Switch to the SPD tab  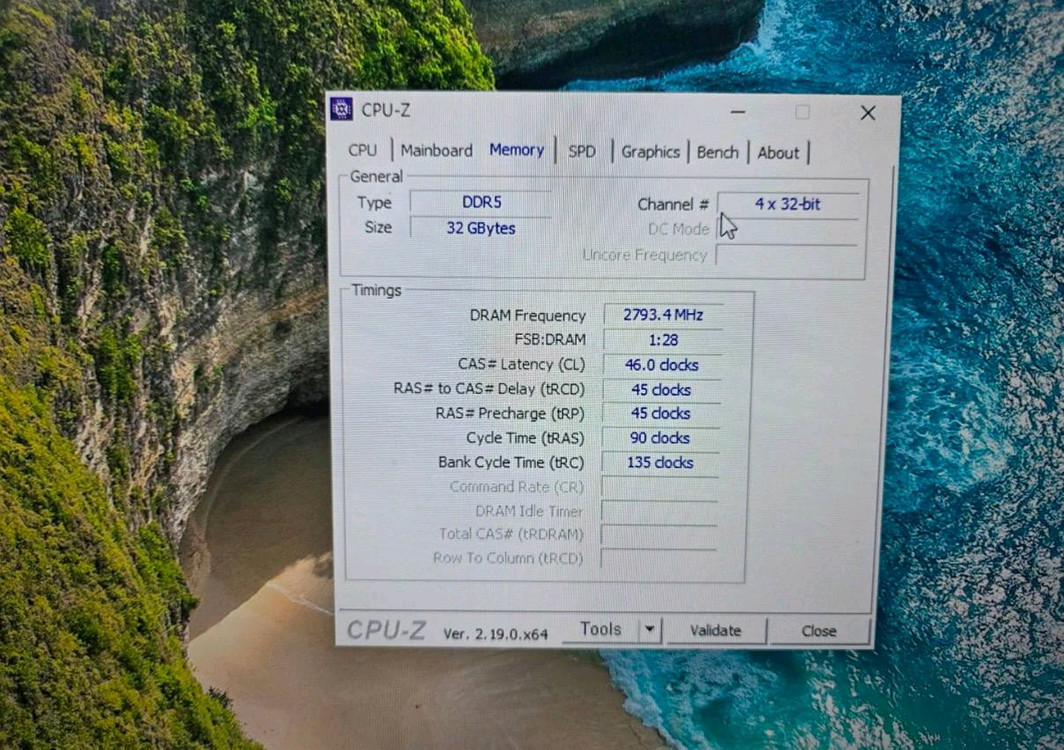[x=581, y=151]
